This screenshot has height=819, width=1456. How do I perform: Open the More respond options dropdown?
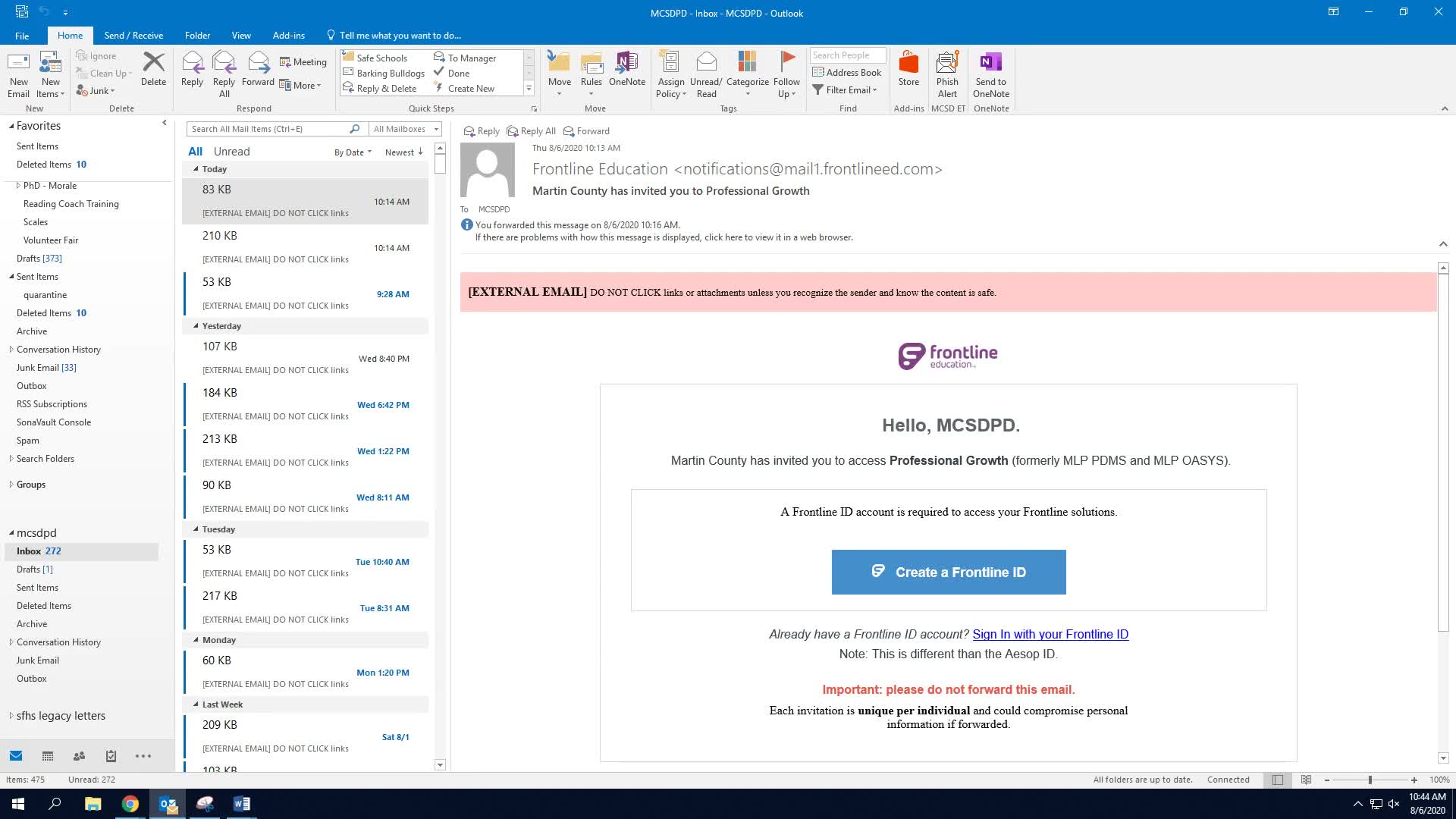[300, 86]
